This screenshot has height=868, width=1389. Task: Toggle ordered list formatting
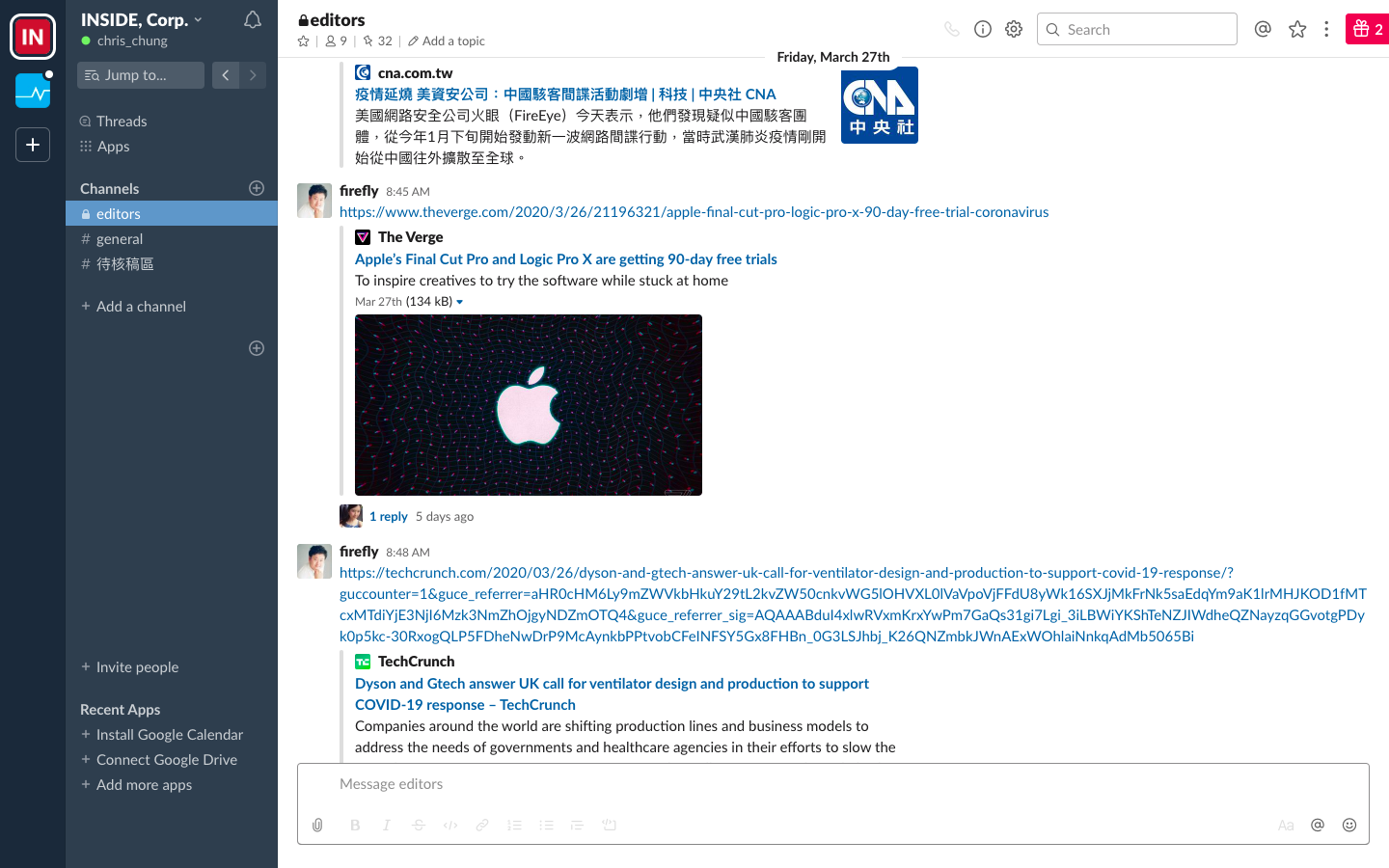click(x=514, y=825)
